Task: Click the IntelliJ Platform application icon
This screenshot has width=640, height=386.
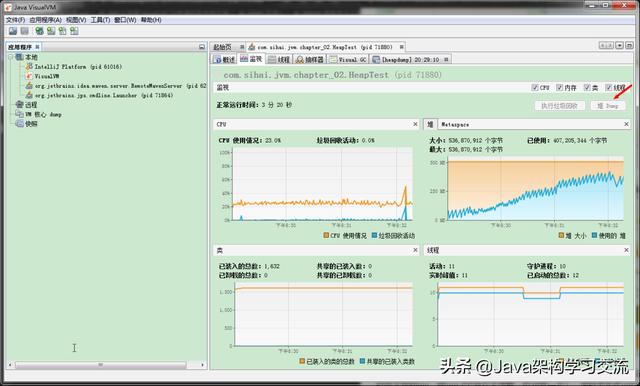Action: [x=29, y=67]
